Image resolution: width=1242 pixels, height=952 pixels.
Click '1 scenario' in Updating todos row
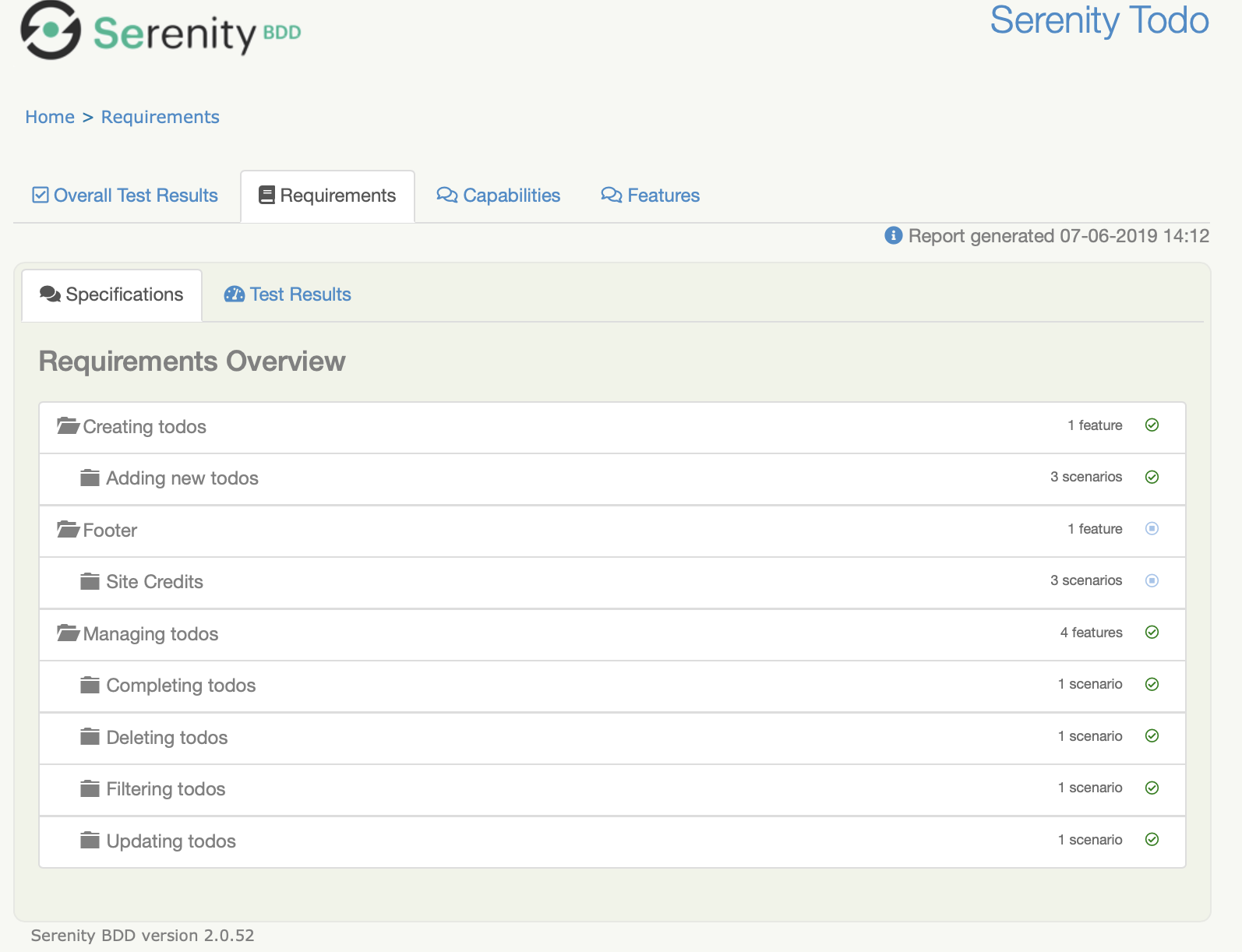1090,840
